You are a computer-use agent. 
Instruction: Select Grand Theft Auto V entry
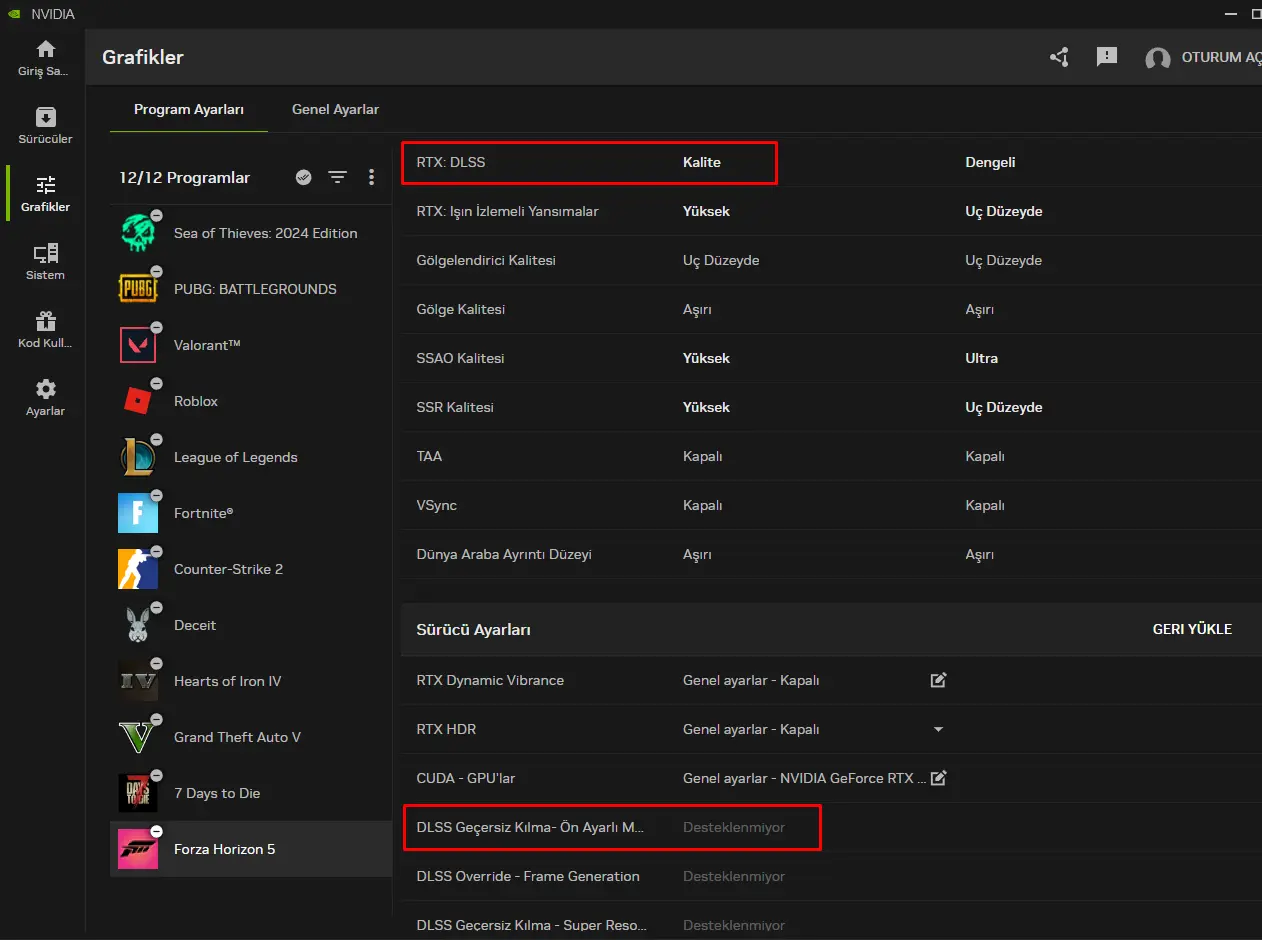pos(251,737)
